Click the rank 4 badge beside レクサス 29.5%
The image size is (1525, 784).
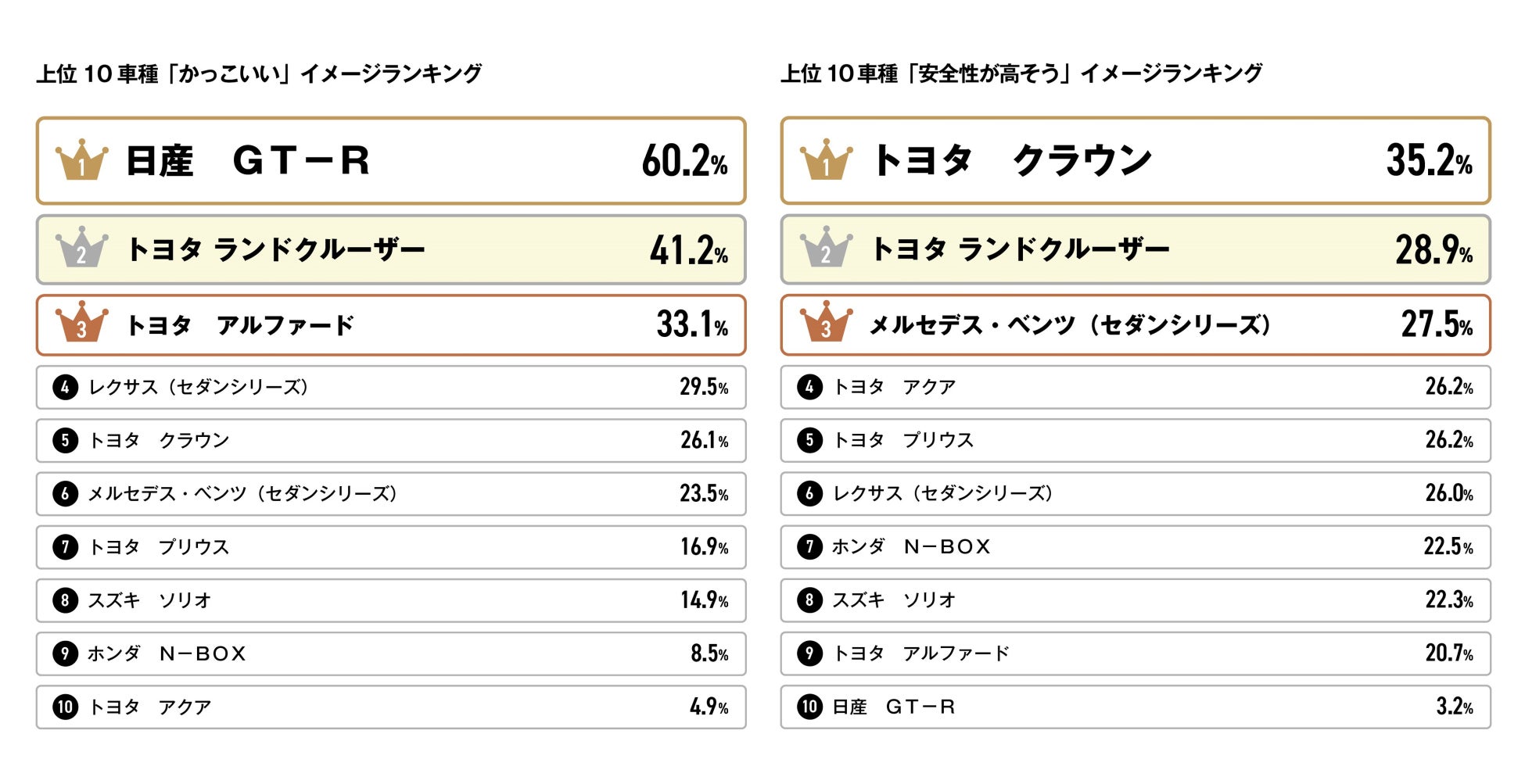click(65, 387)
